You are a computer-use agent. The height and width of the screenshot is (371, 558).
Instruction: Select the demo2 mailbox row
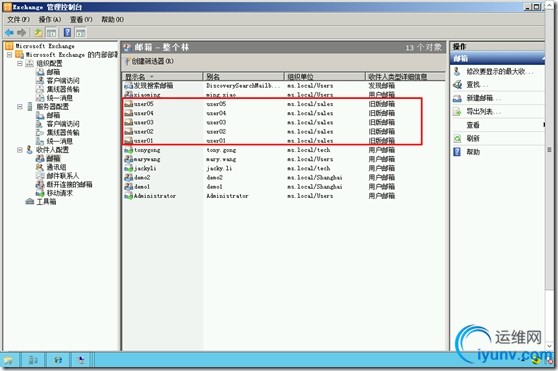tap(283, 177)
